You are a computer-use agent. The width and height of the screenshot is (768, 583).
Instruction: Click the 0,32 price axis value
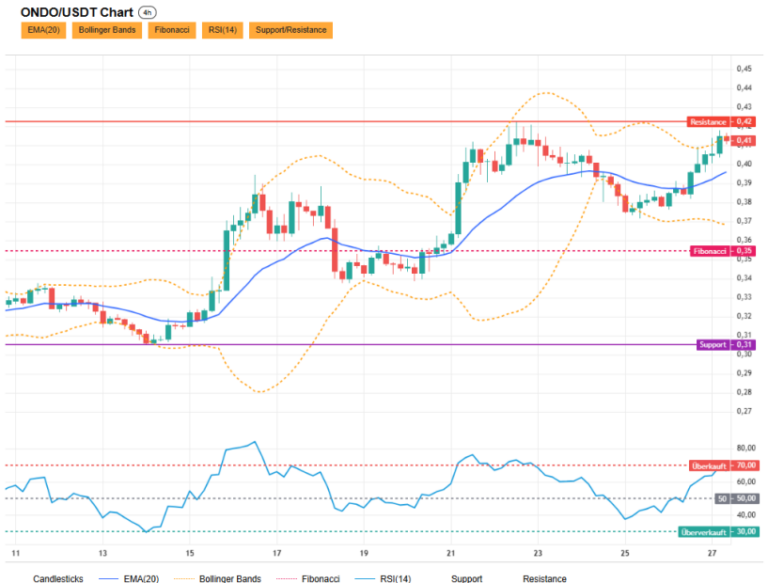click(744, 316)
